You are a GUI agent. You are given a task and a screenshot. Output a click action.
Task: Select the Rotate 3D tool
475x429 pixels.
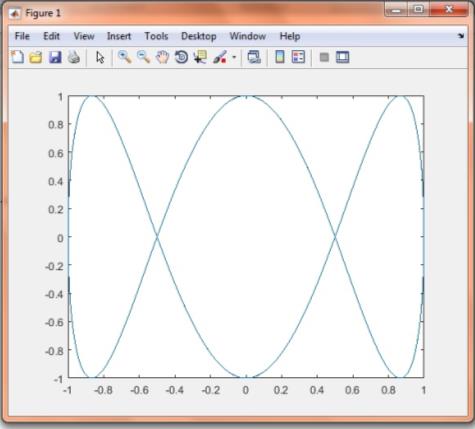coord(181,57)
